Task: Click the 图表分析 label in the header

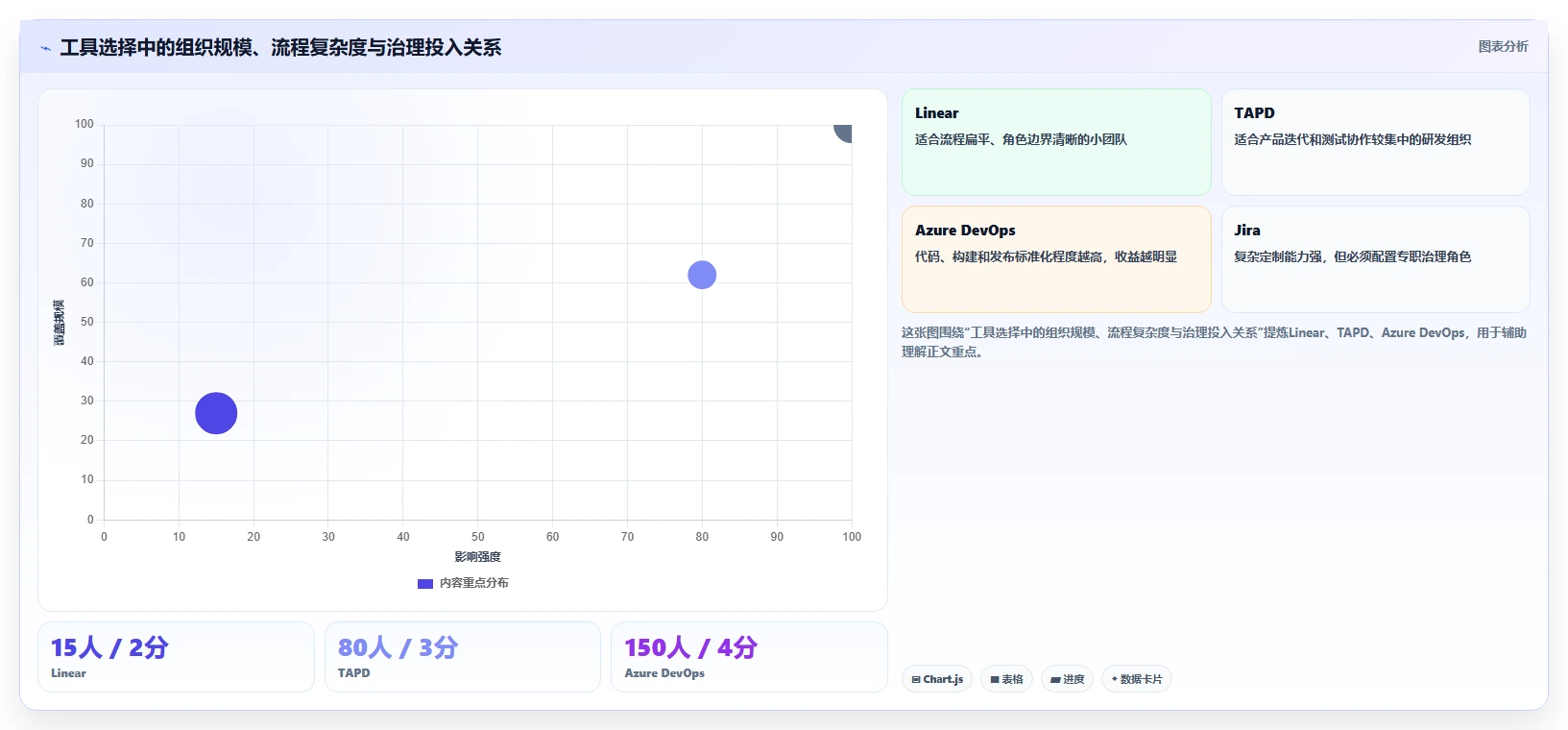Action: pyautogui.click(x=1503, y=46)
